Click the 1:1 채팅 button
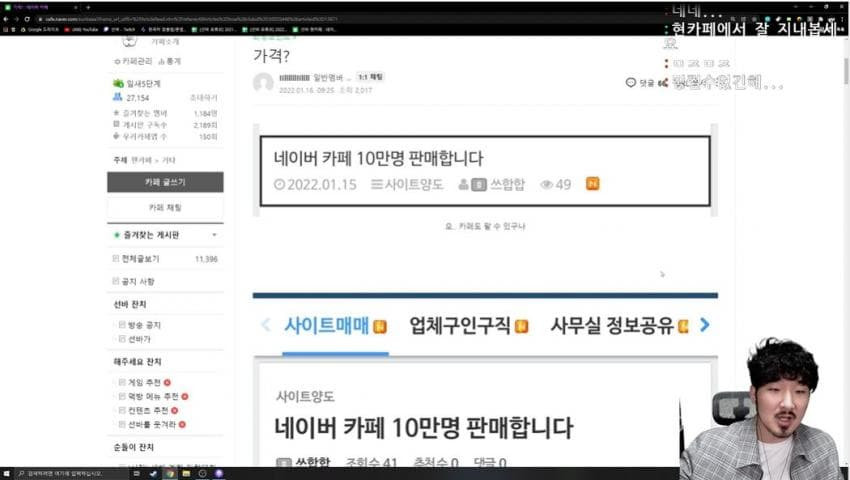This screenshot has width=850, height=480. tap(370, 78)
